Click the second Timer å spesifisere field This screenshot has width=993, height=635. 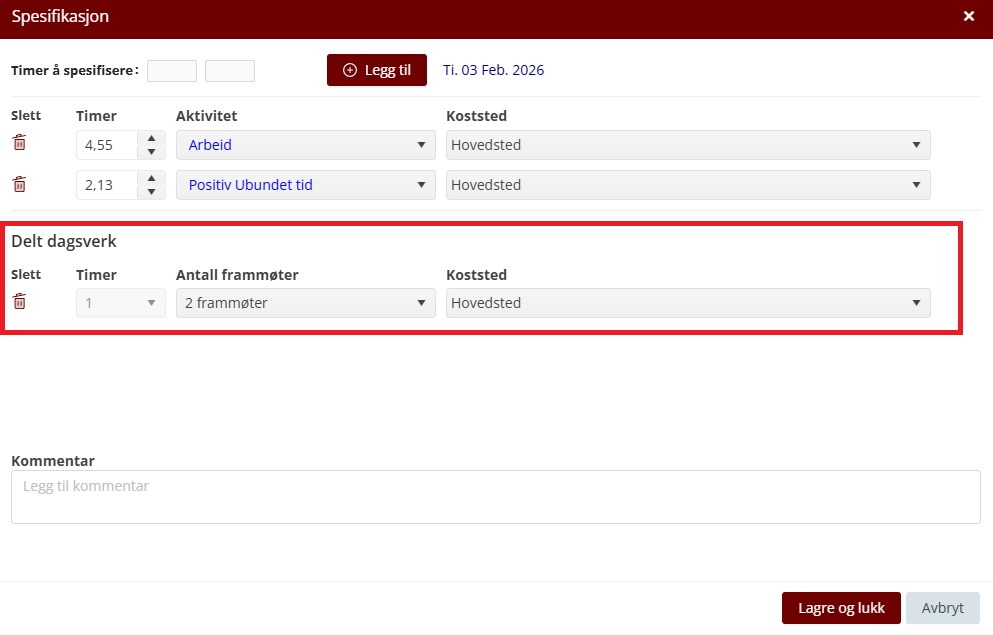230,71
